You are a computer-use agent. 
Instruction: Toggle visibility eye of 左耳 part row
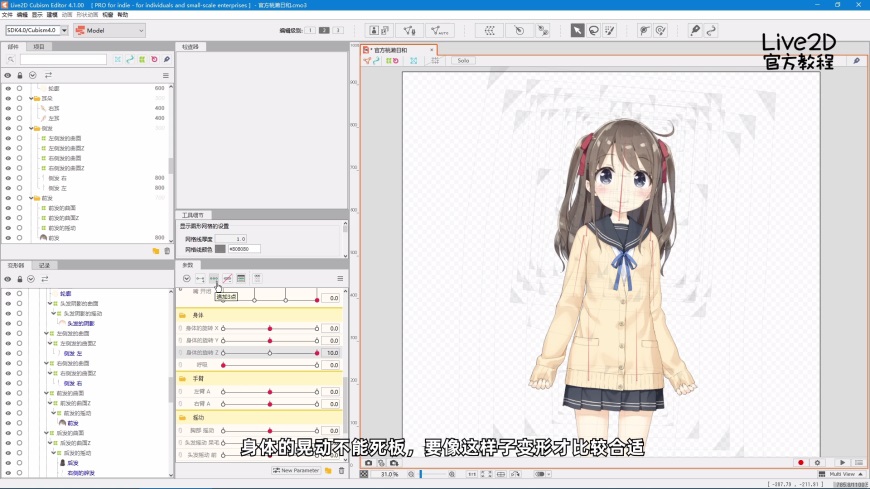coord(8,118)
